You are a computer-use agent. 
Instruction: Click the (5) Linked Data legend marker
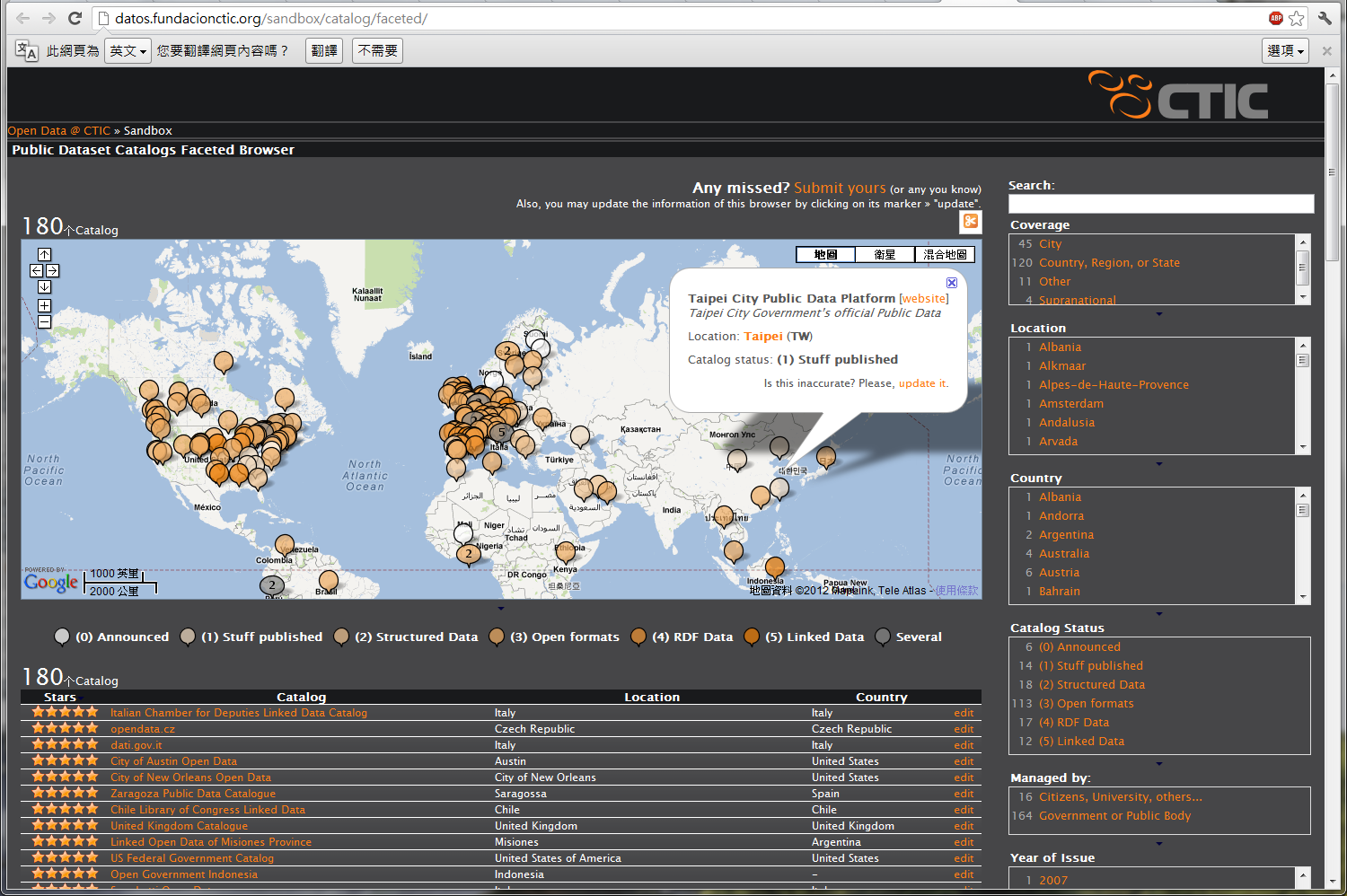coord(752,637)
